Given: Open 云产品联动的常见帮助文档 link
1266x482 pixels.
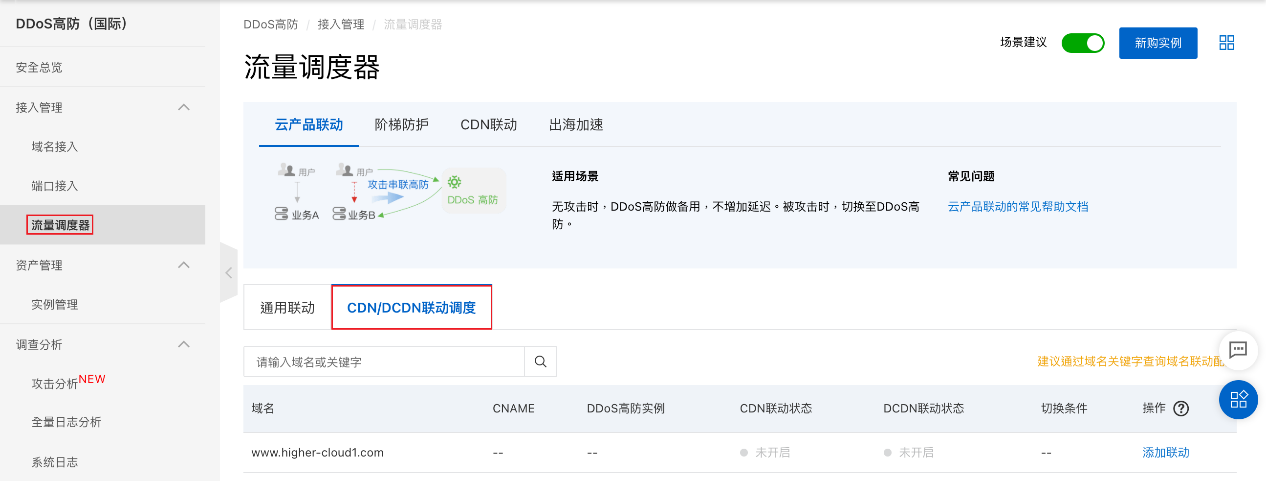Looking at the screenshot, I should click(1017, 206).
